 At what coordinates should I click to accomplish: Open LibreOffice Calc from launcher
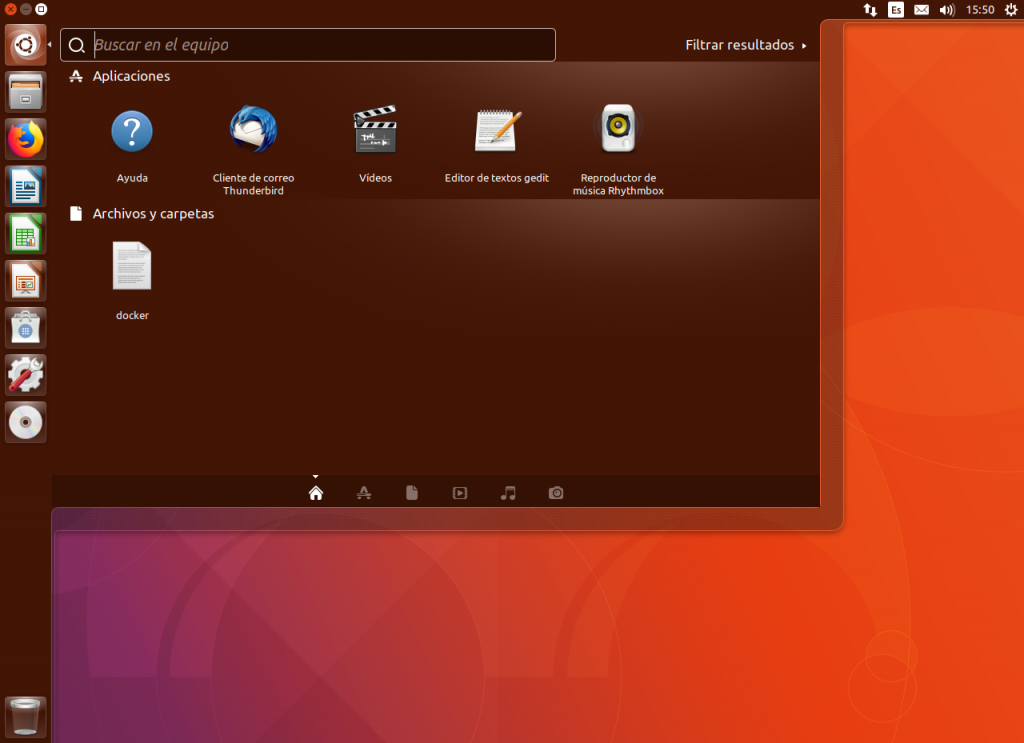click(x=25, y=233)
